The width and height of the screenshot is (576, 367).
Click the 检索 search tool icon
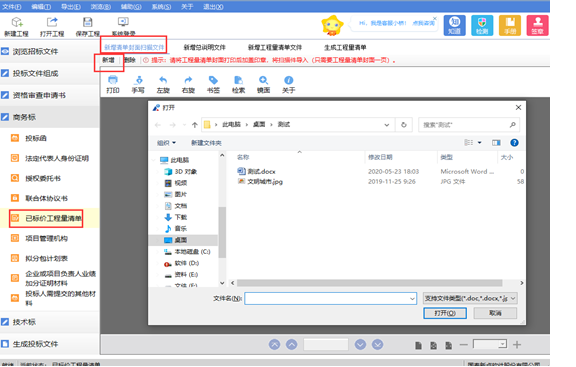tap(238, 80)
